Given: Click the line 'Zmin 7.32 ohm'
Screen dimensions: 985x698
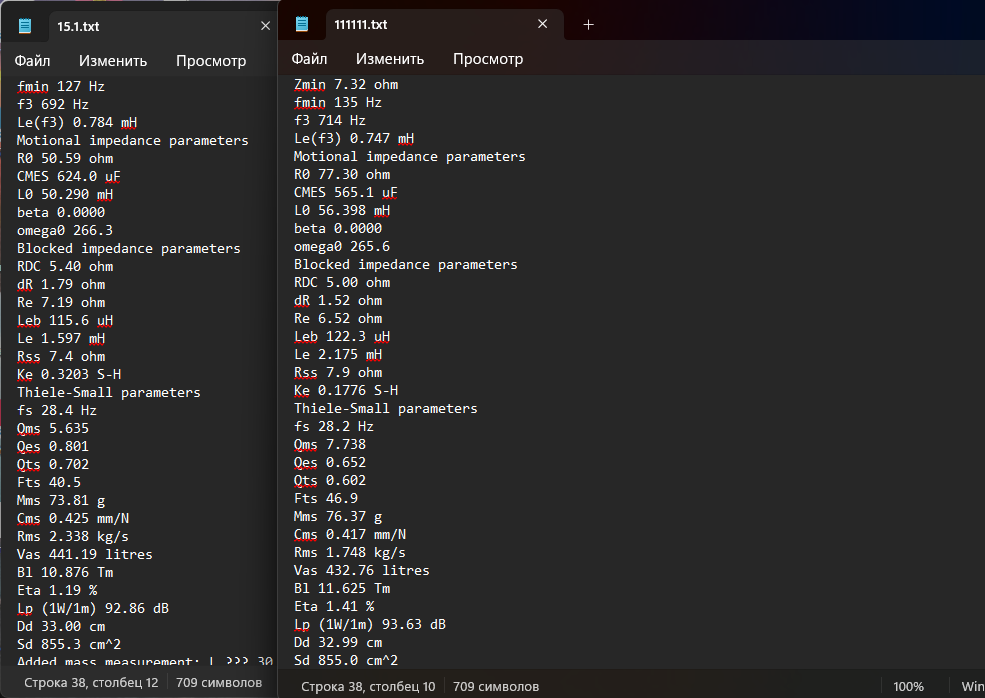Looking at the screenshot, I should [x=346, y=84].
